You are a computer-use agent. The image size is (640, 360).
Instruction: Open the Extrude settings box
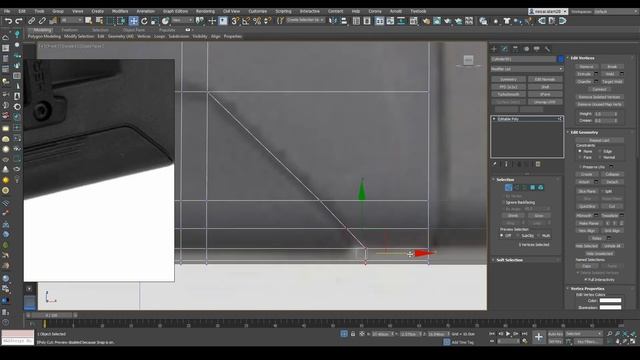click(x=596, y=74)
